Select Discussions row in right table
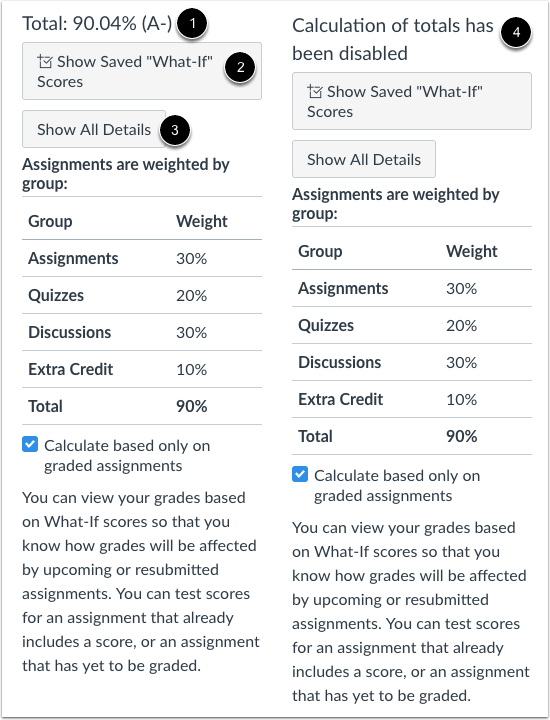The height and width of the screenshot is (720, 550). click(x=412, y=362)
